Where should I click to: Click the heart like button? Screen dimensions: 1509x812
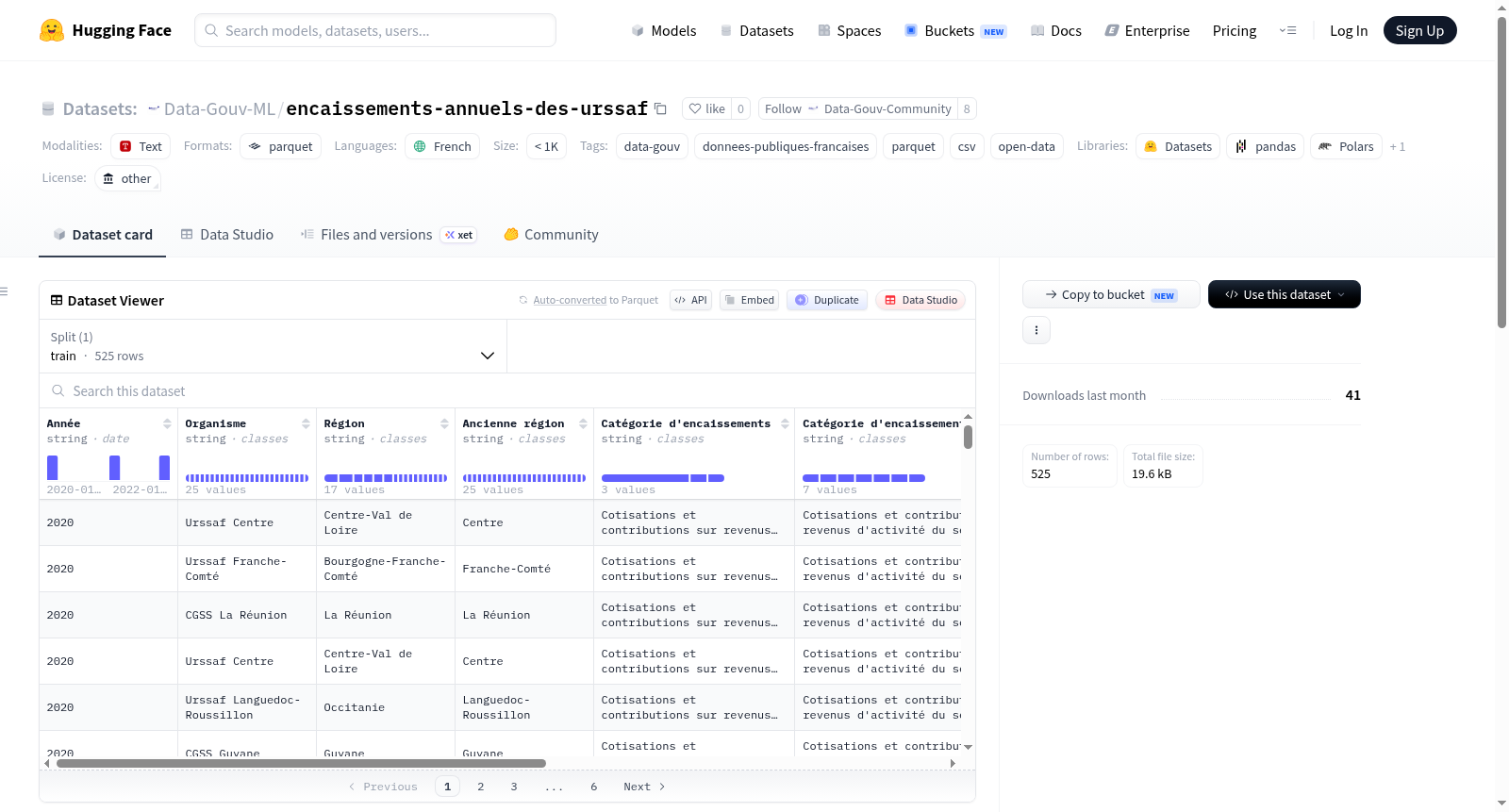point(706,108)
